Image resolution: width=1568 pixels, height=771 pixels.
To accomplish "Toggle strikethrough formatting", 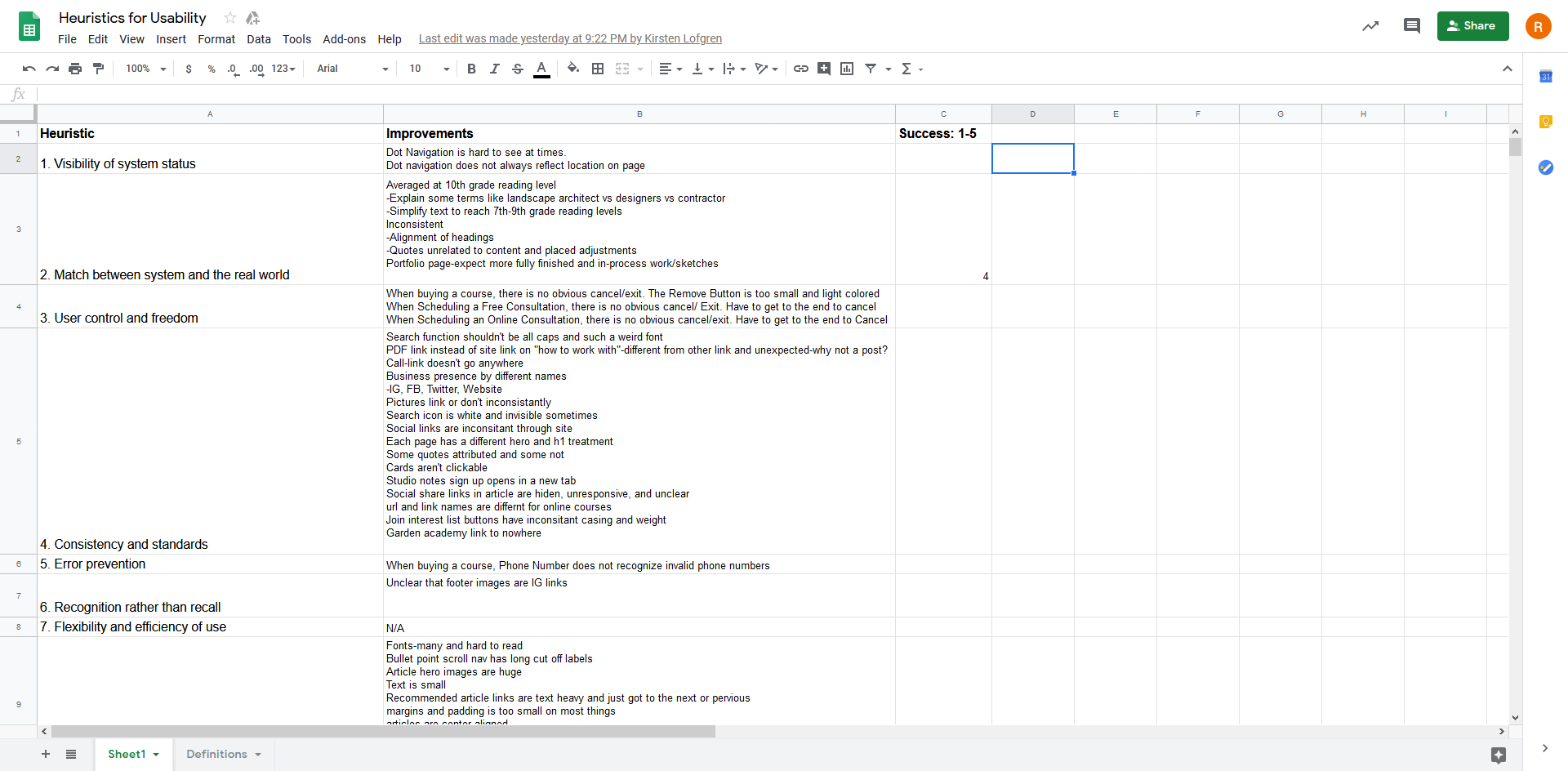I will pyautogui.click(x=518, y=69).
